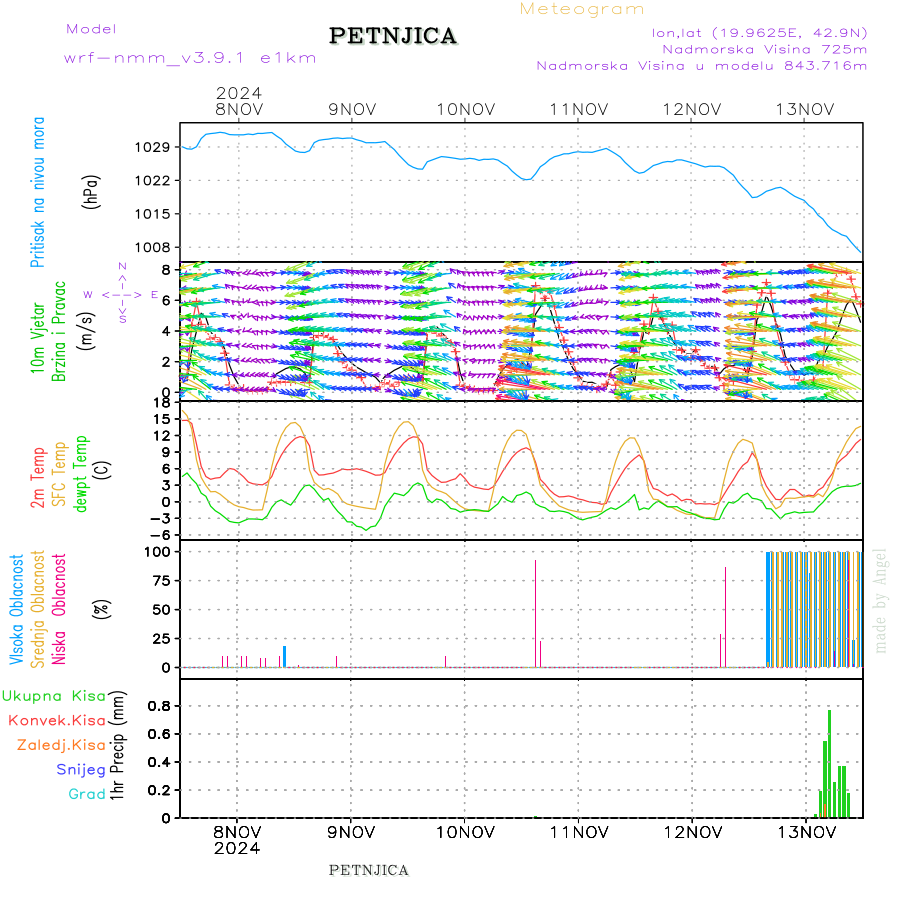Viewport: 900px width, 900px height.
Task: Click the 'Visoka Oblacnost' blue label
Action: tap(16, 610)
